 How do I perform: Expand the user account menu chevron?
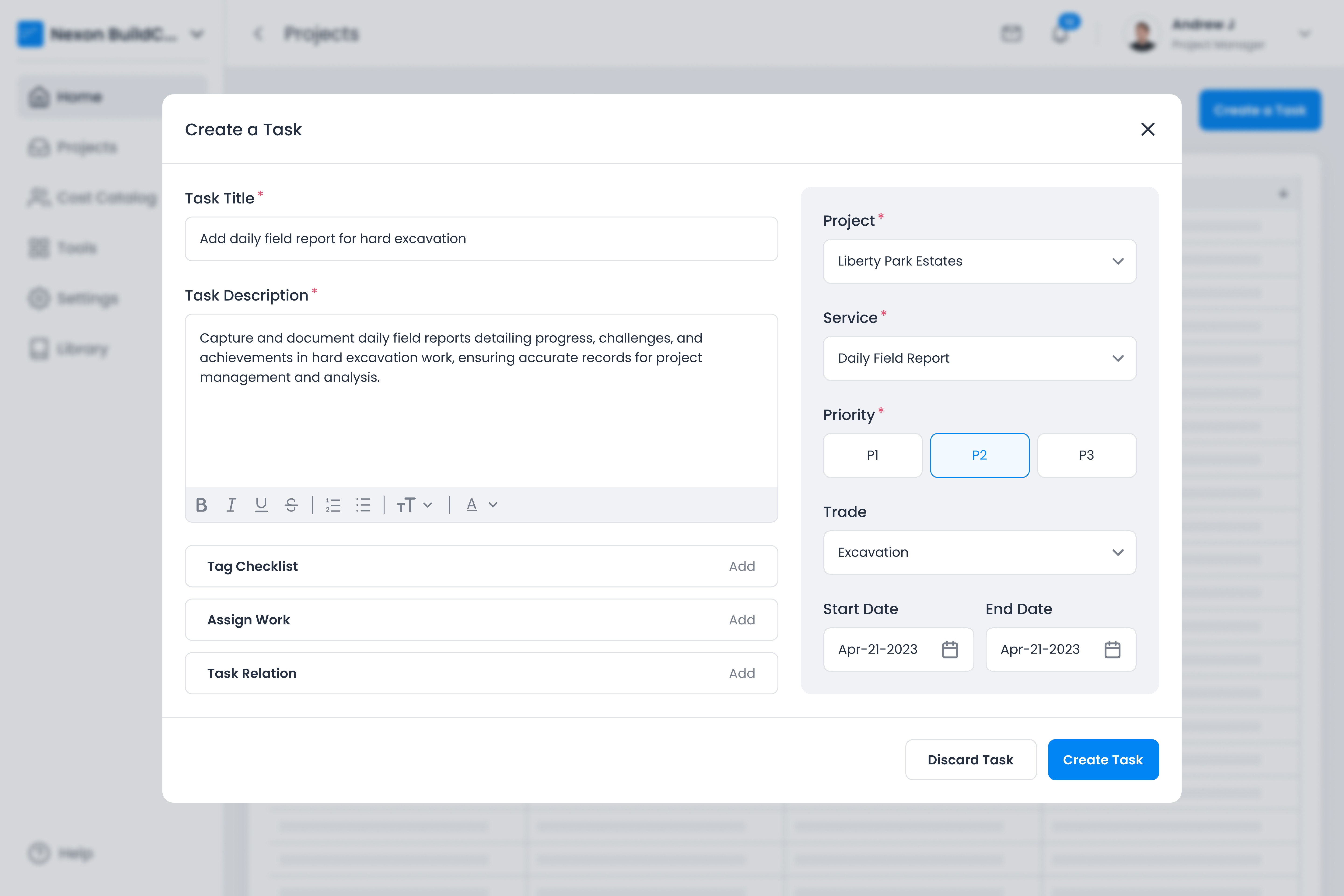[1305, 34]
